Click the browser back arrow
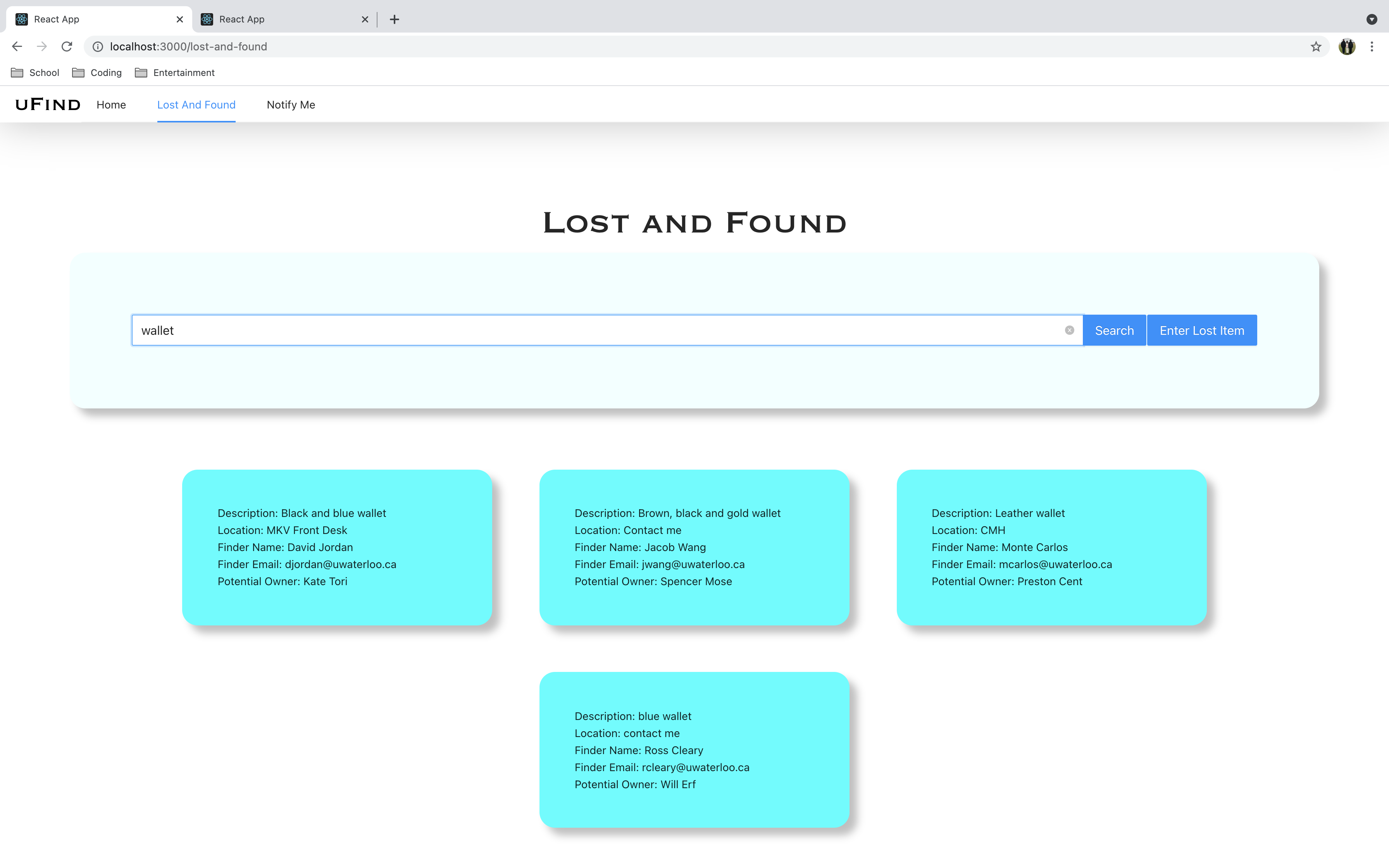Screen dimensions: 1389x868 point(17,46)
